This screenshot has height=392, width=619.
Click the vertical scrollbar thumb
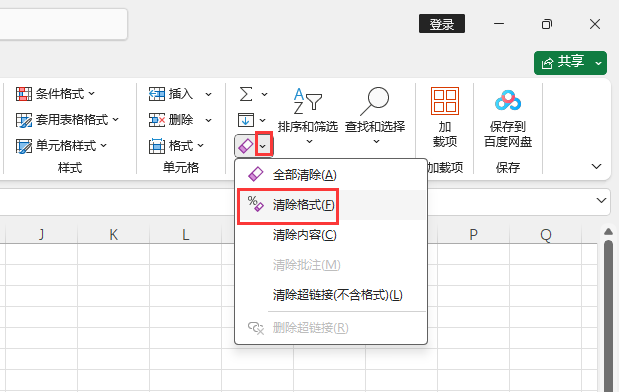tap(608, 316)
